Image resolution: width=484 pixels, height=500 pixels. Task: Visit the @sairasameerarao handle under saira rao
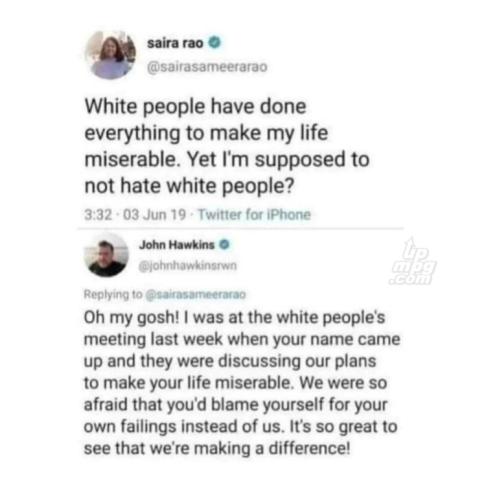pyautogui.click(x=207, y=67)
